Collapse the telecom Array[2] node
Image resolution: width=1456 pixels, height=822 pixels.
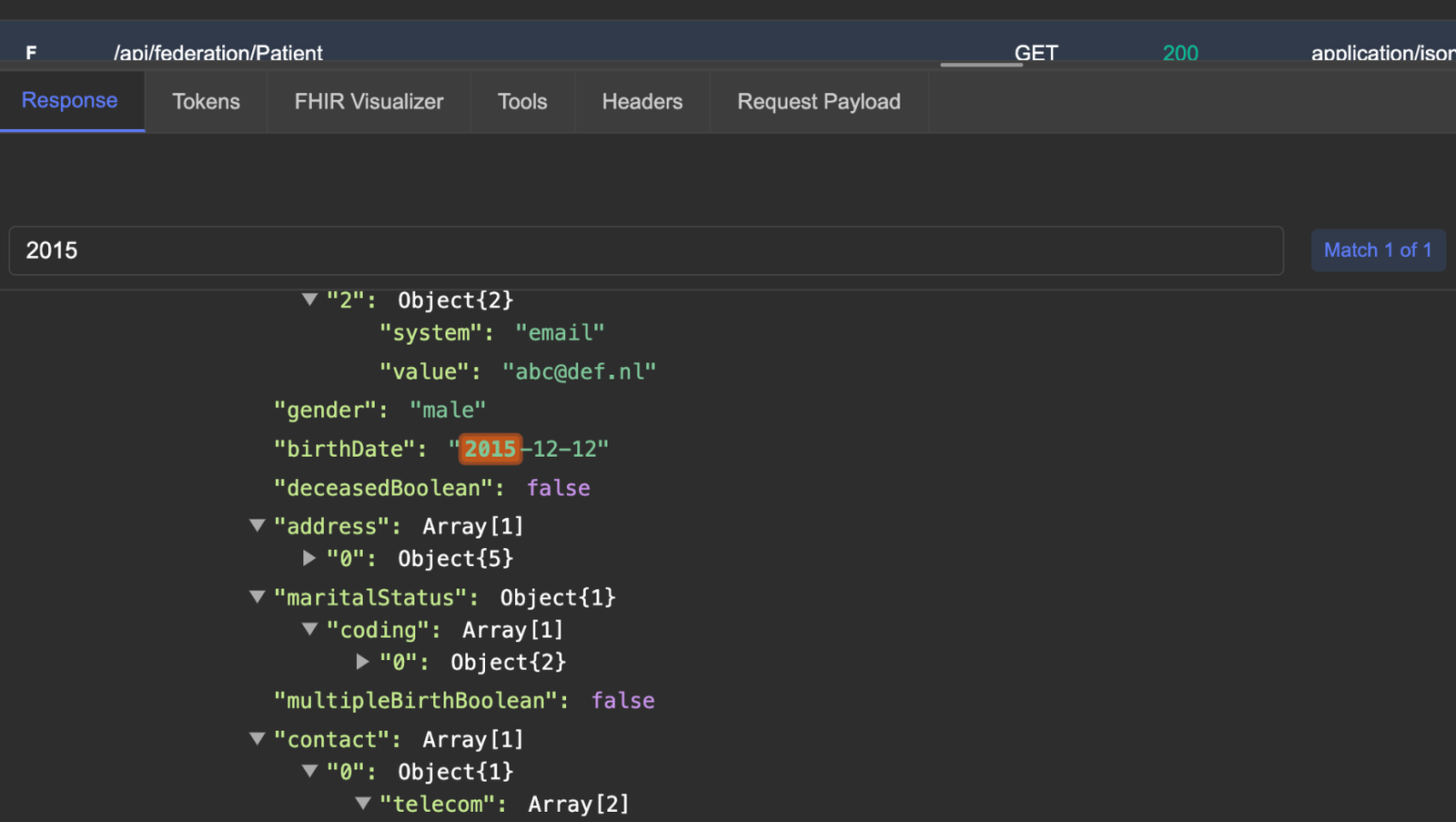(362, 804)
